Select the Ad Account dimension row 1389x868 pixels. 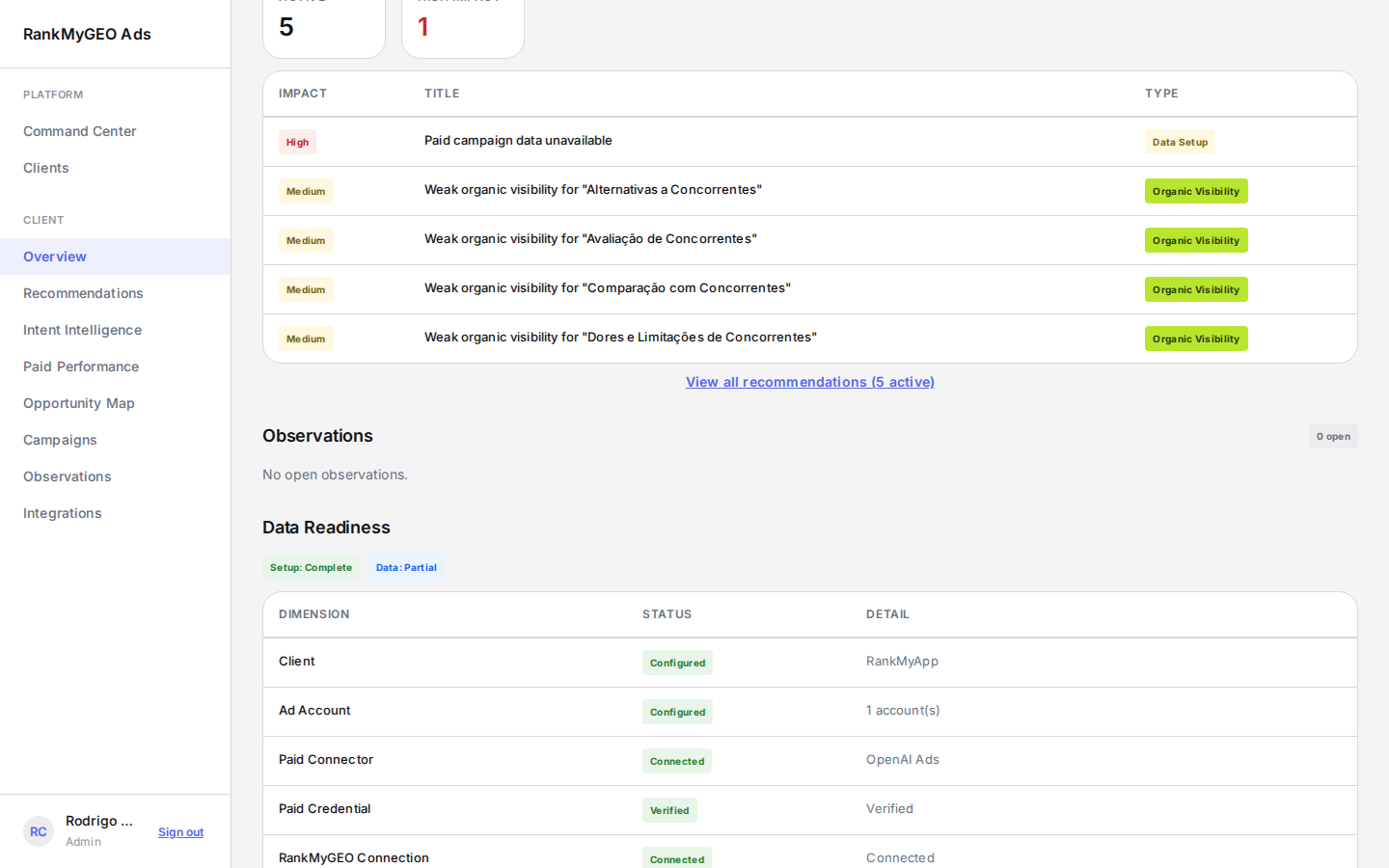pyautogui.click(x=810, y=712)
